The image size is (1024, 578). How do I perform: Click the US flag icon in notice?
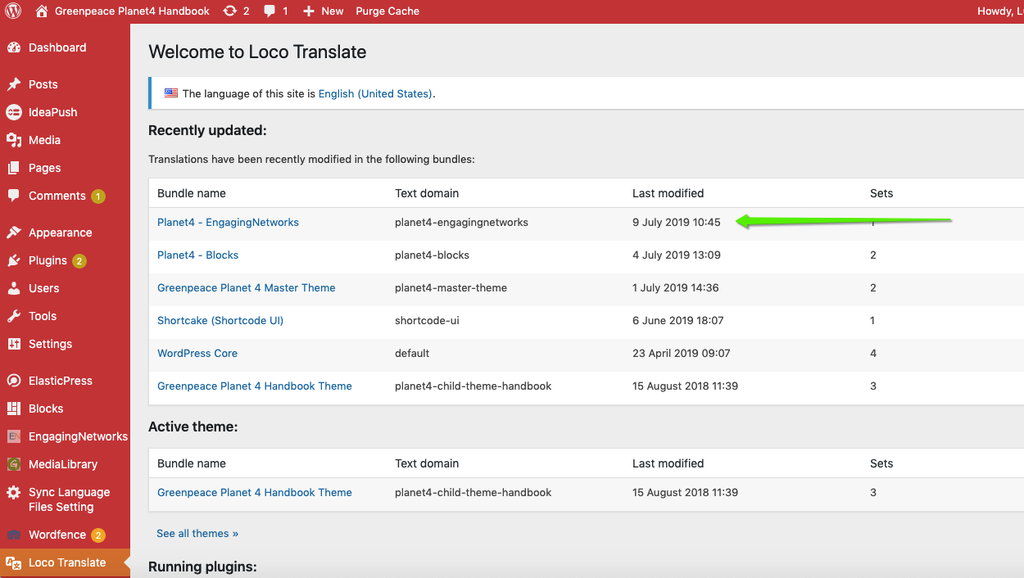(171, 93)
